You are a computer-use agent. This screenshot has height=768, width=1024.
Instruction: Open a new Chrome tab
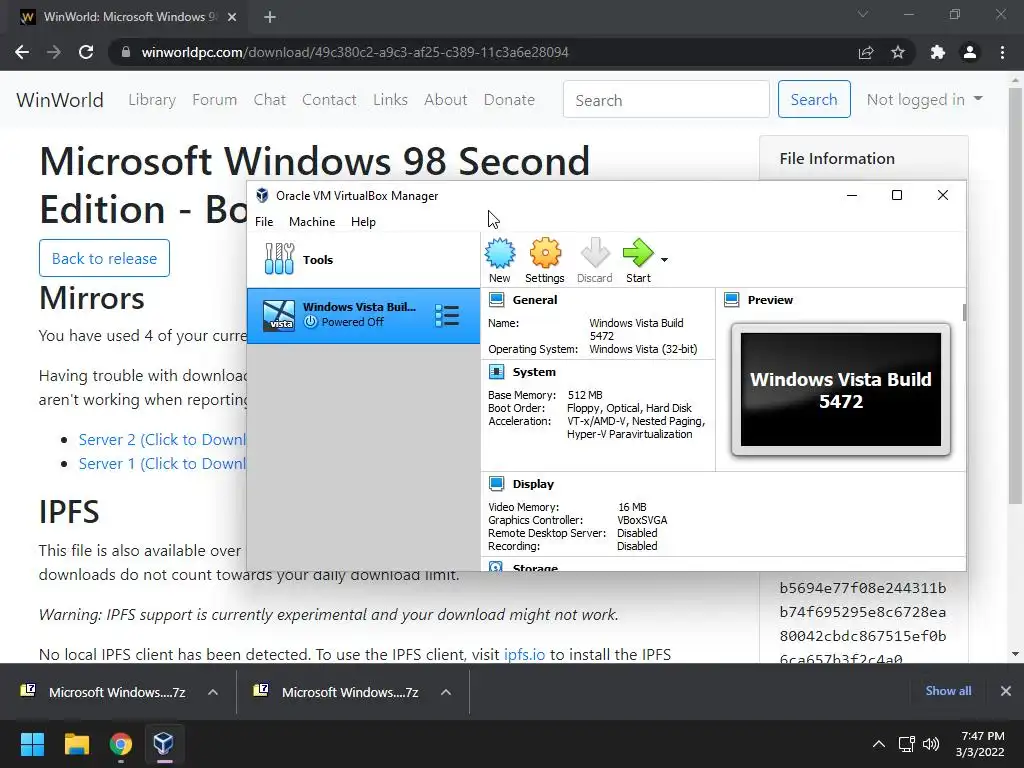pos(270,17)
